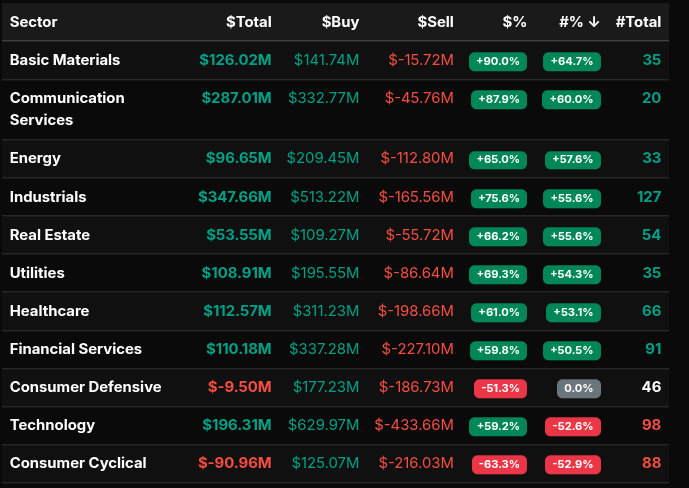
Task: Click the Consumer Defensive 0.0% gray badge
Action: [578, 388]
